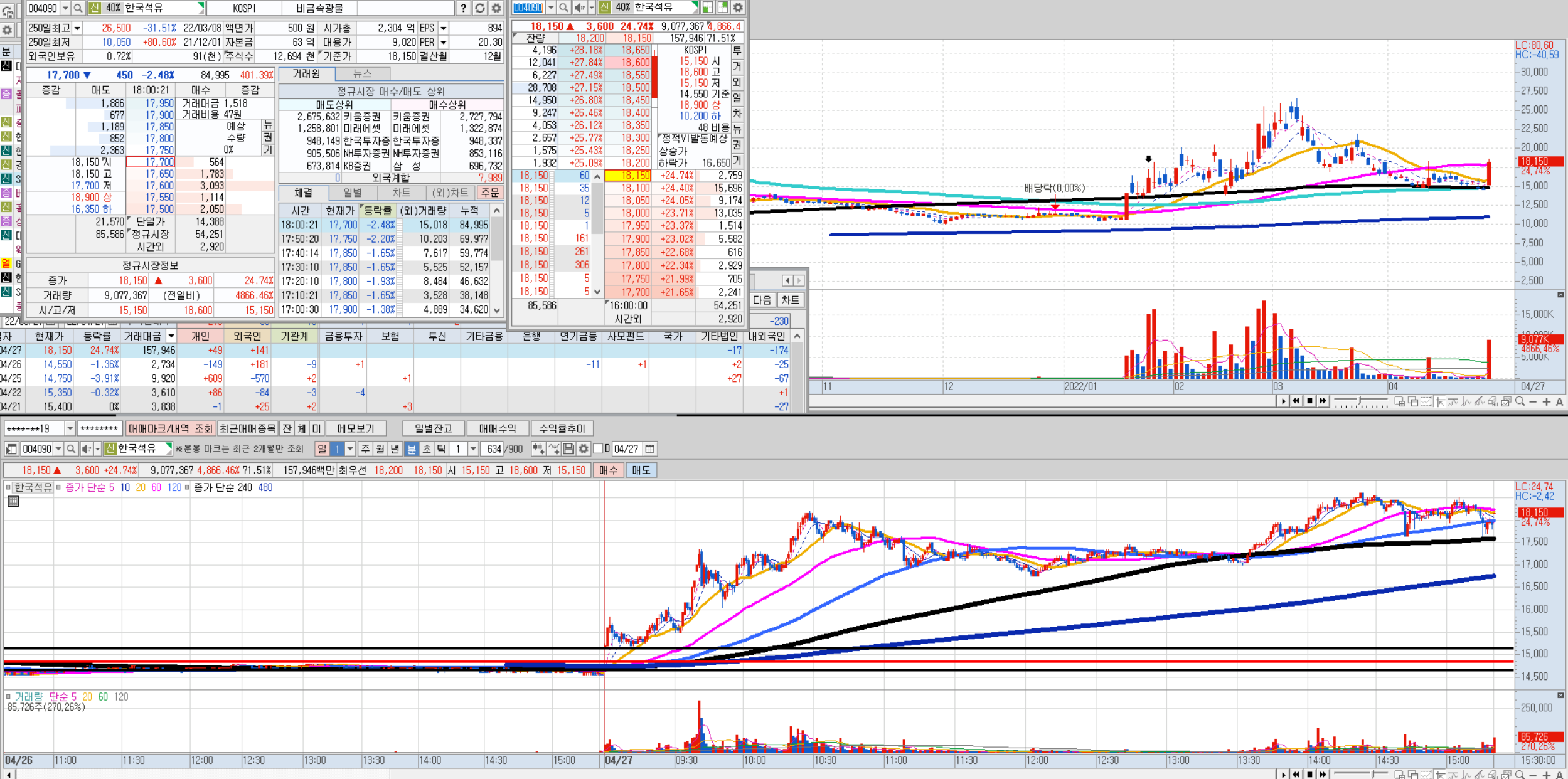Image resolution: width=1568 pixels, height=779 pixels.
Task: Open the calendar picker next to 04/27
Action: (x=650, y=449)
